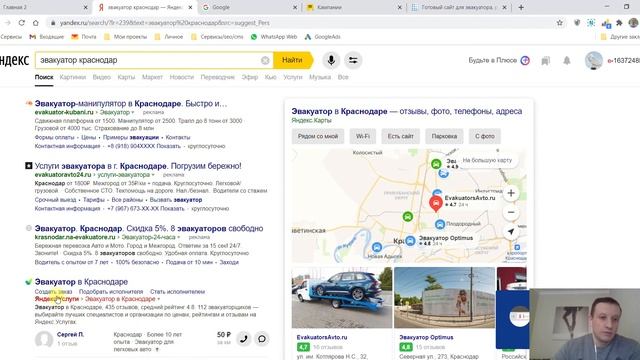Open a new browser tab
This screenshot has width=640, height=360.
pyautogui.click(x=521, y=7)
